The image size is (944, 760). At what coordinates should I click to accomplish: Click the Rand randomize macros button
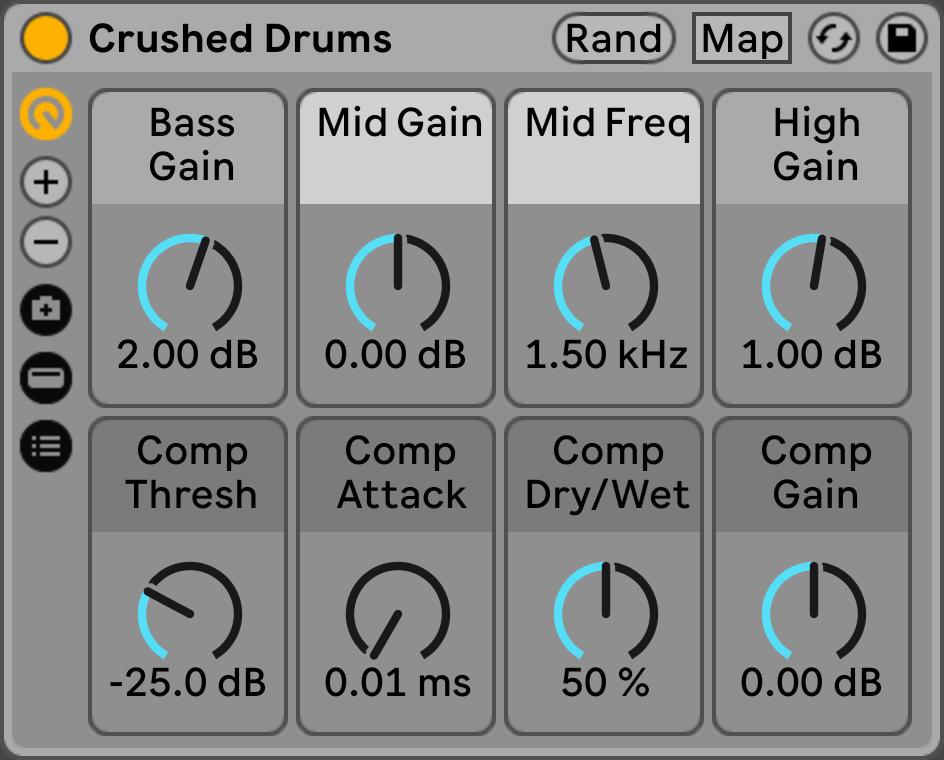(x=613, y=39)
